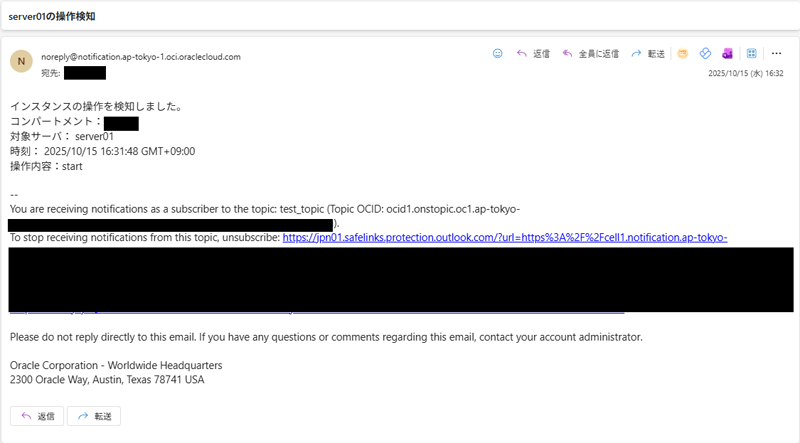
Task: Click the redacted recipient after 宛先
Action: pos(85,73)
